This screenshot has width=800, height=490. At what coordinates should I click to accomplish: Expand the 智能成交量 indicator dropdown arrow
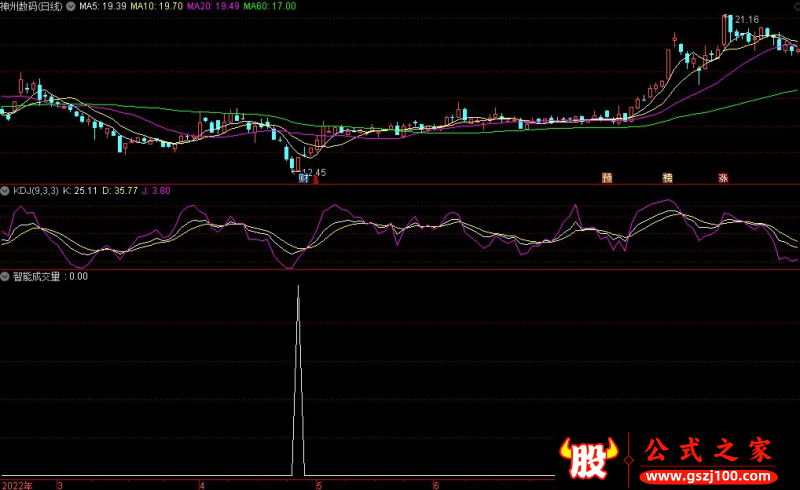point(5,277)
